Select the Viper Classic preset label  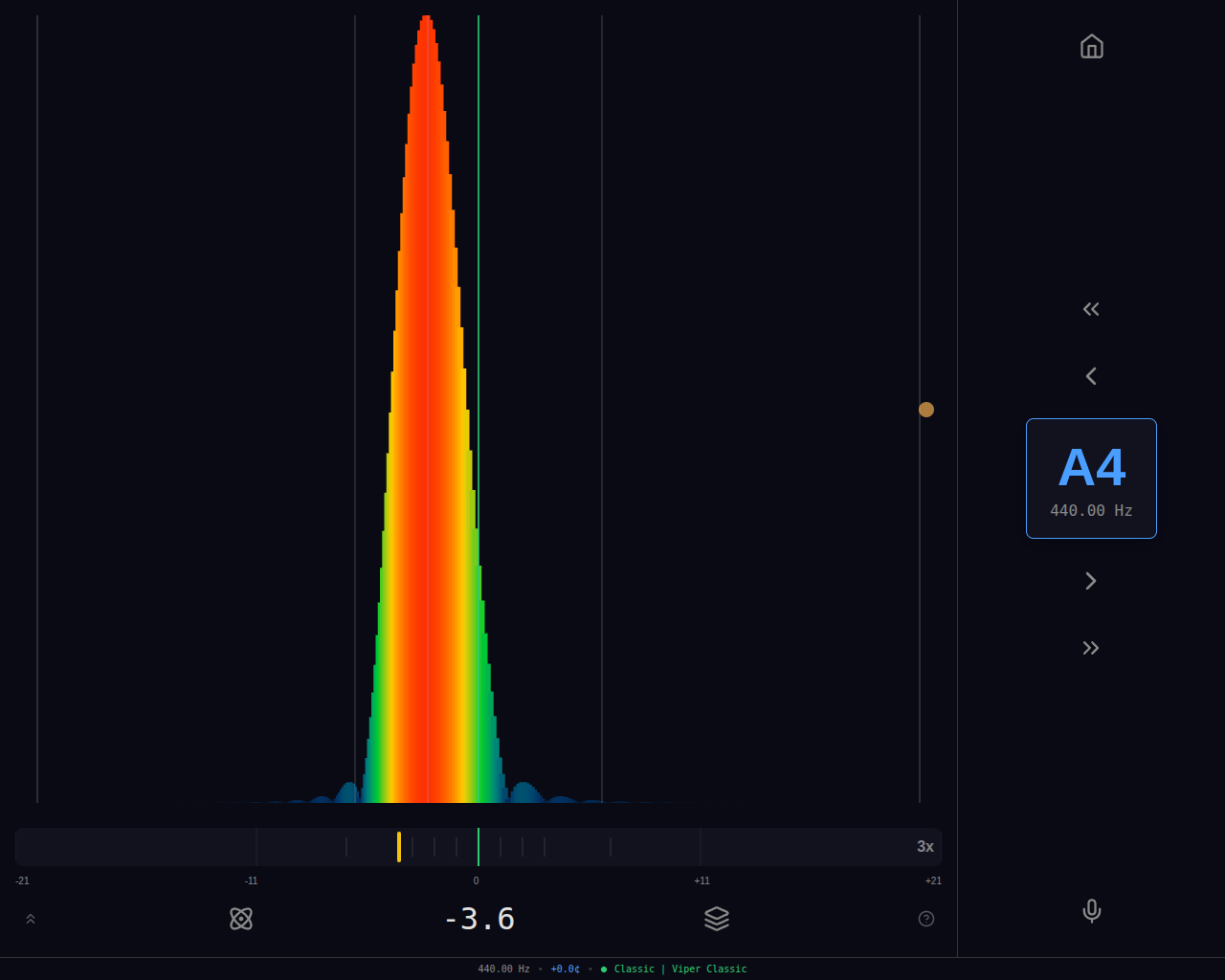pos(709,969)
